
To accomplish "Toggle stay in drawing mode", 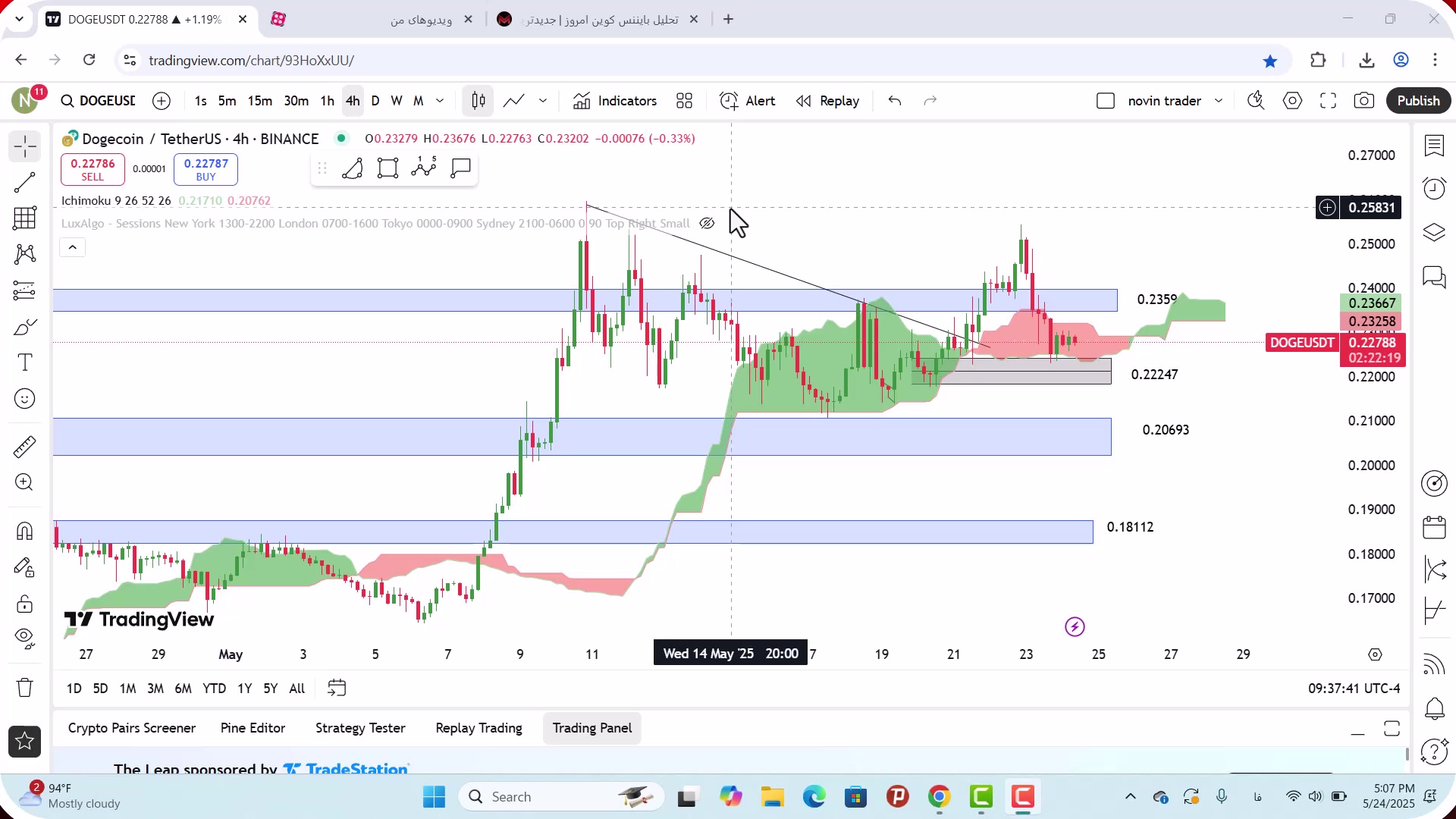I will point(25,567).
